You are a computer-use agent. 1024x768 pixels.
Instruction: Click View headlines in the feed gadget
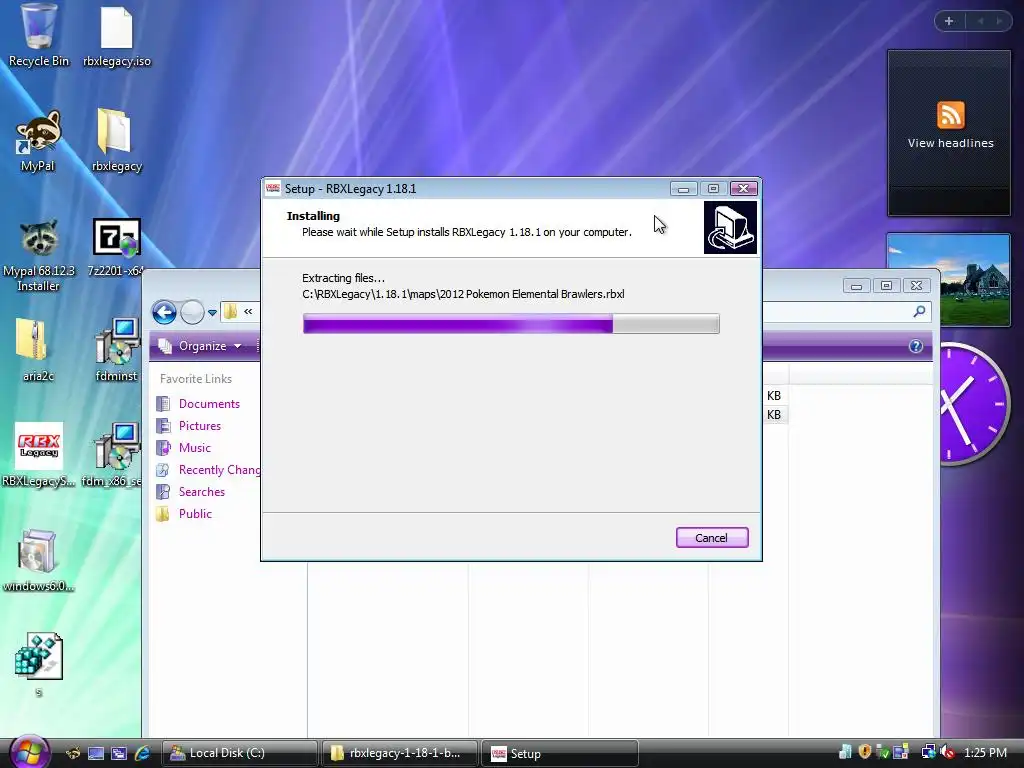click(x=950, y=143)
